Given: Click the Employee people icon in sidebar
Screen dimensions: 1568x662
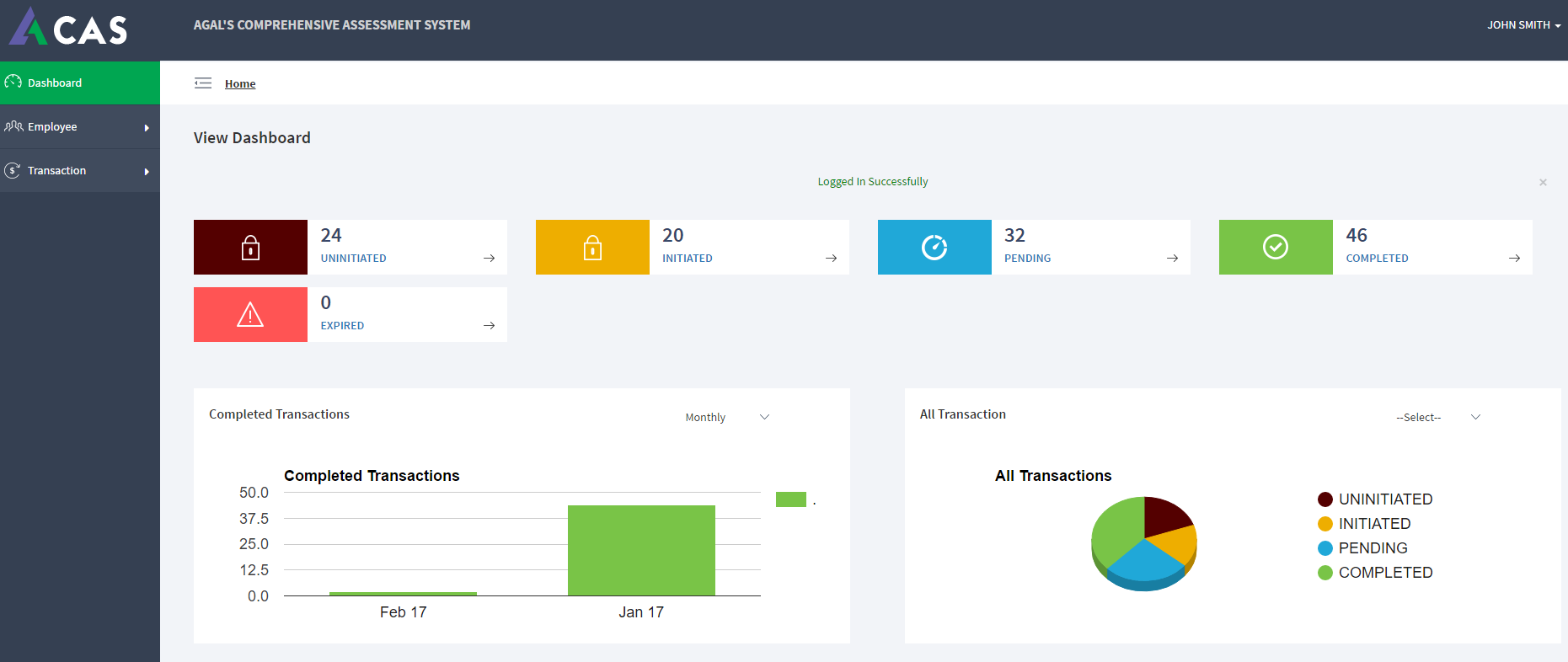Looking at the screenshot, I should click(x=13, y=126).
